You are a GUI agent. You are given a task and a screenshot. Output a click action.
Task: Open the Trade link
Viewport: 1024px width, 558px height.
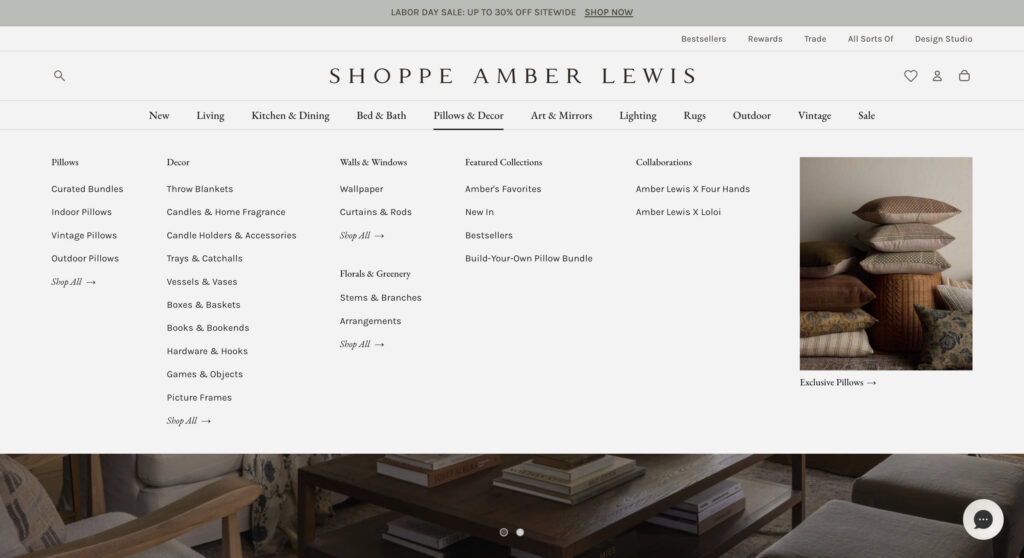tap(815, 39)
